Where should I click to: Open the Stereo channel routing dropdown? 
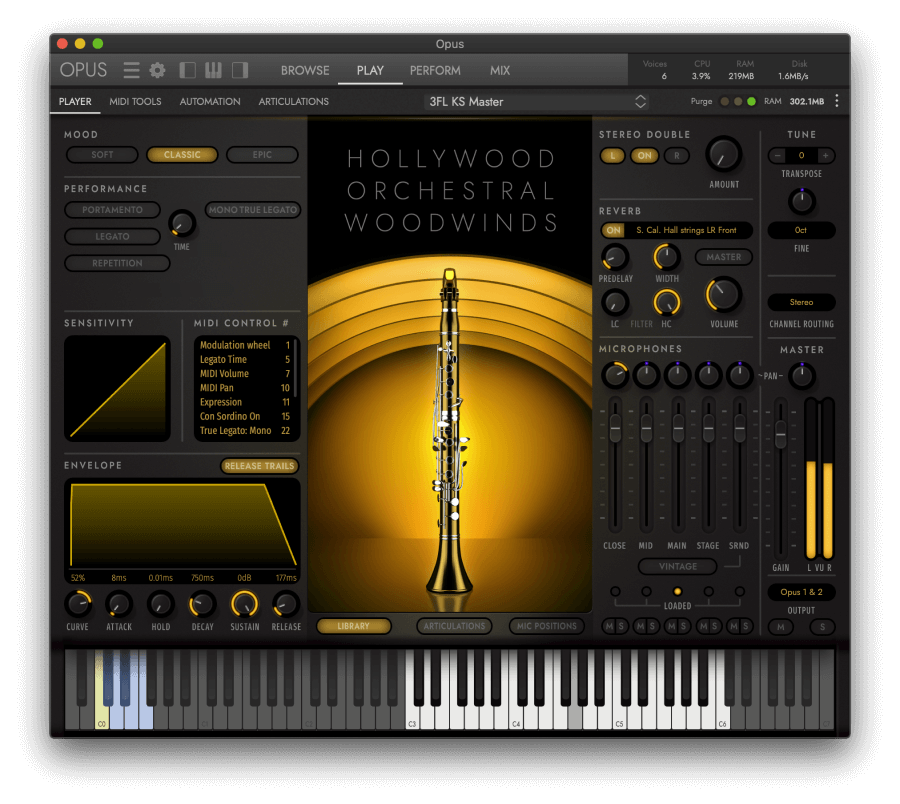[x=801, y=302]
